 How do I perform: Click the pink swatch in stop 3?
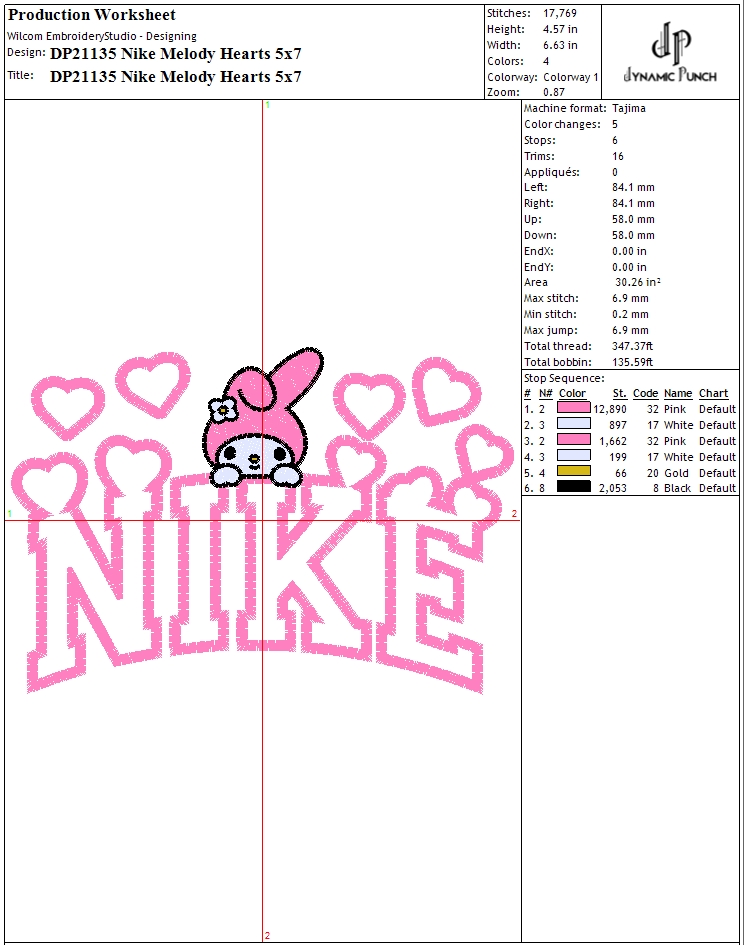click(x=573, y=440)
